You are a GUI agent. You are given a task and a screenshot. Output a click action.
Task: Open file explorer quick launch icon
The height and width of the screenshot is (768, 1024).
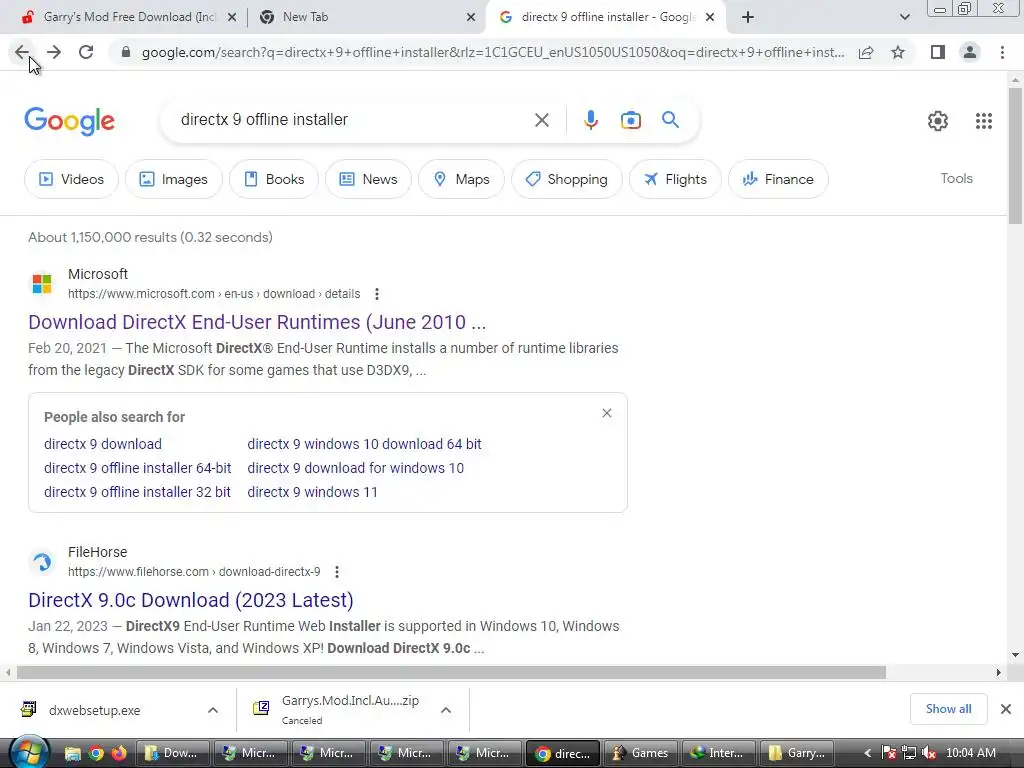click(72, 753)
